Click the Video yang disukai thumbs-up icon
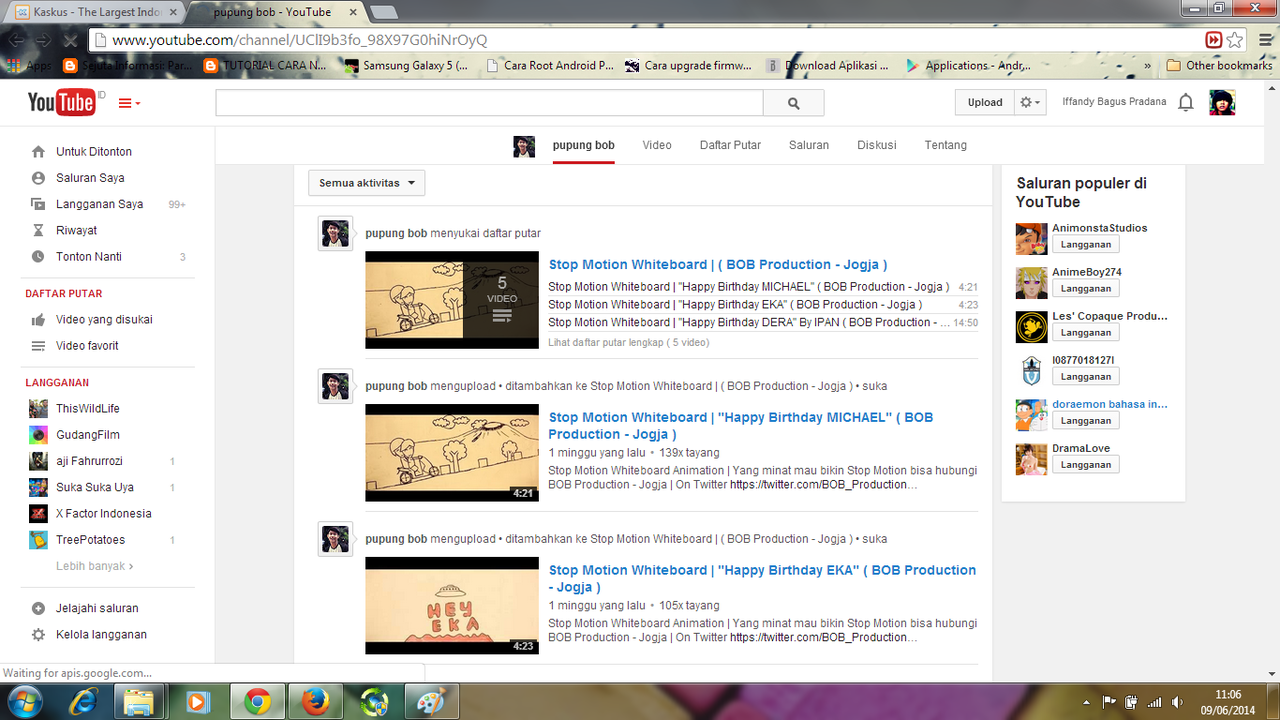The width and height of the screenshot is (1280, 720). pyautogui.click(x=38, y=320)
